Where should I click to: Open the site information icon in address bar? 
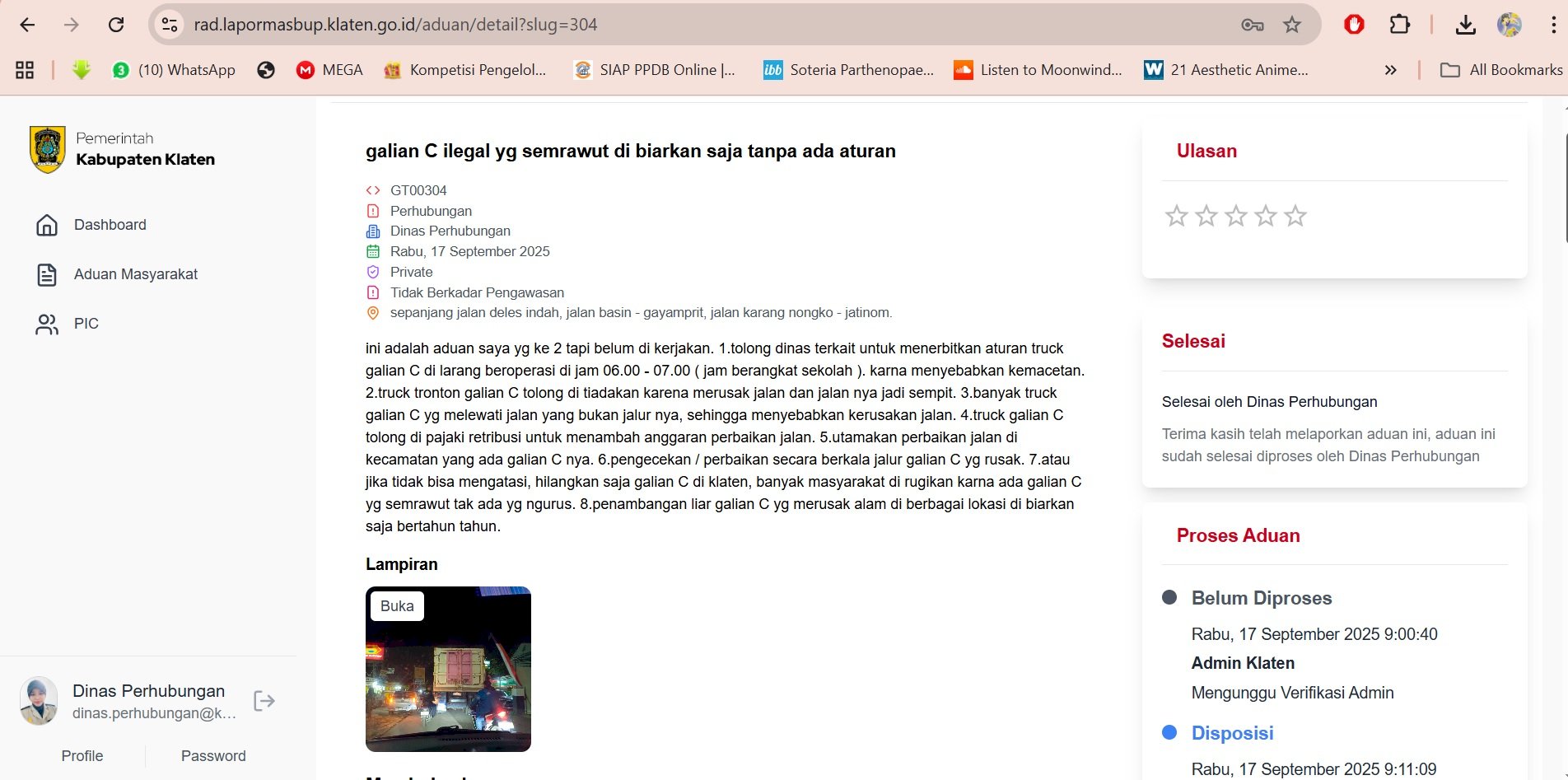169,25
